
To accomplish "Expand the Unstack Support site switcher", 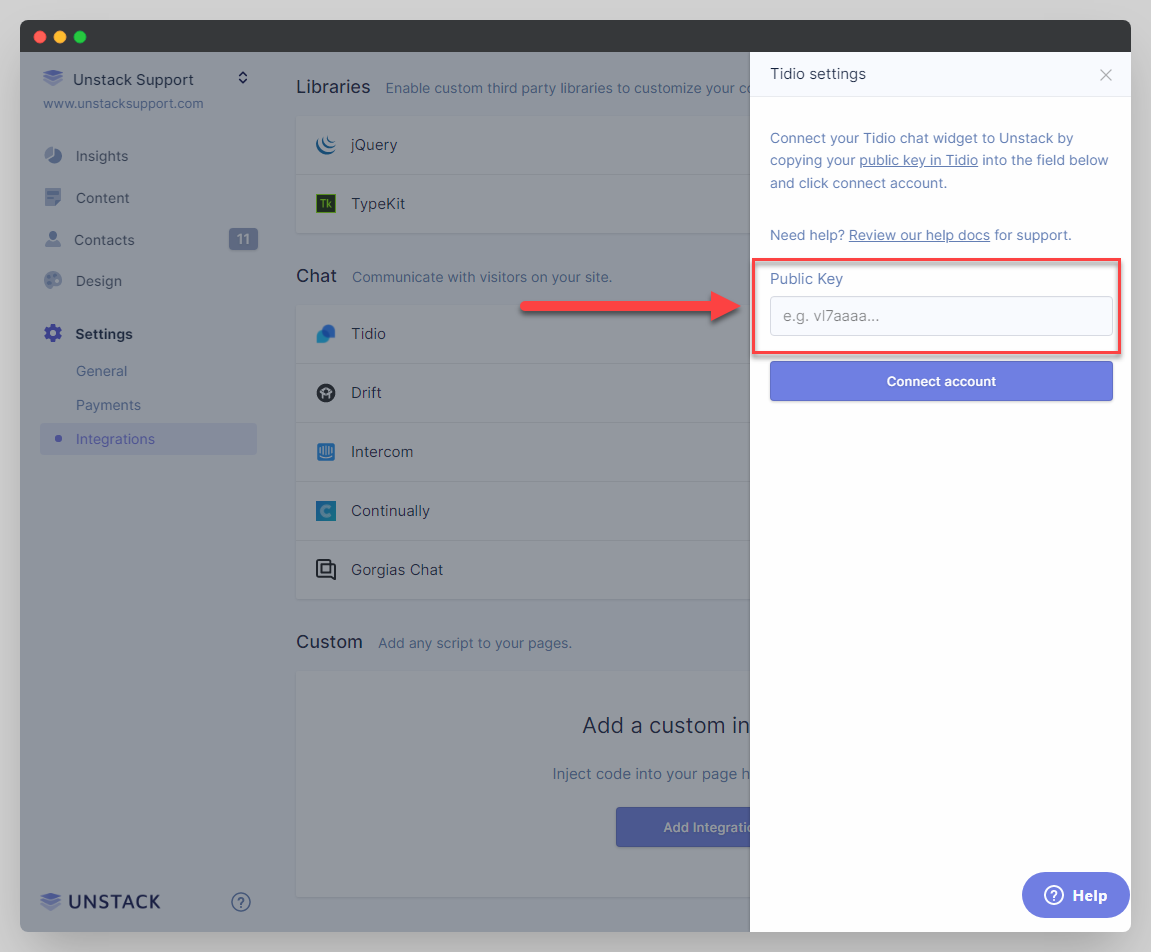I will (x=242, y=78).
